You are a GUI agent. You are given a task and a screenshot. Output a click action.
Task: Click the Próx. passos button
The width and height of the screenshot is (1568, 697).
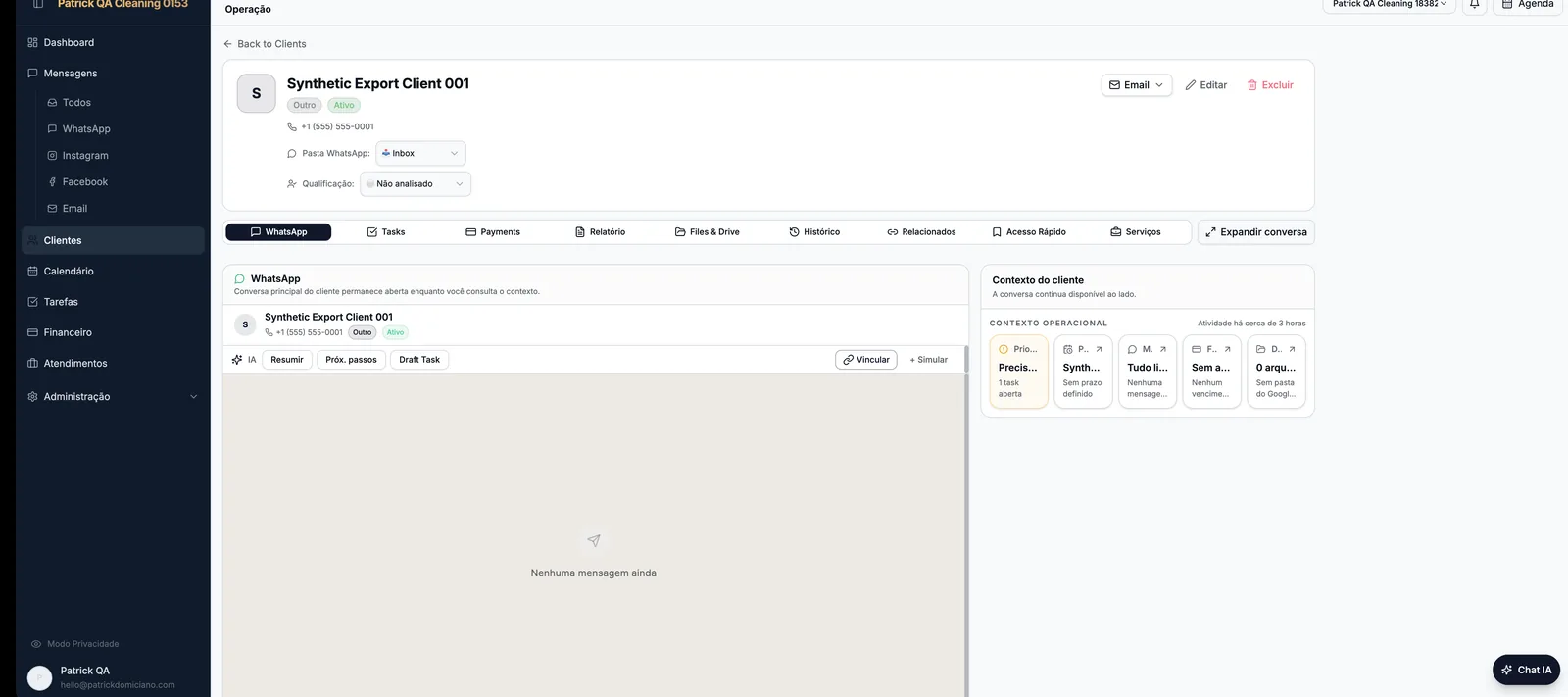coord(351,360)
